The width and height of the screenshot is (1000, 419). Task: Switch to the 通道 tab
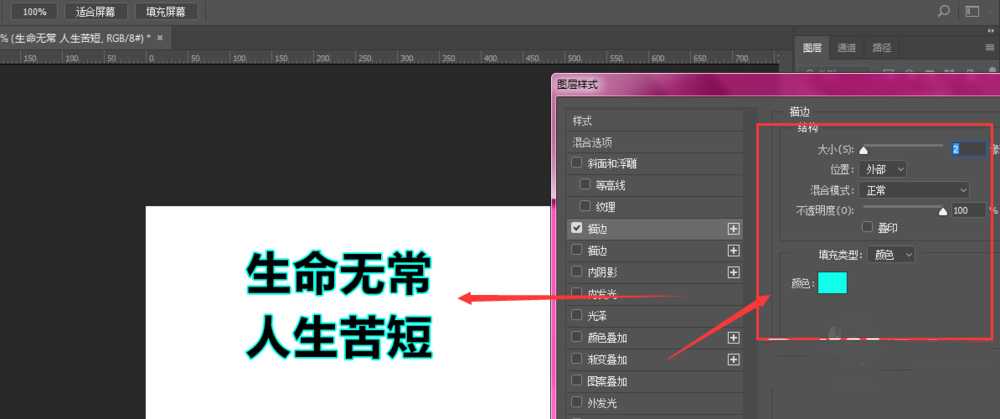(847, 47)
